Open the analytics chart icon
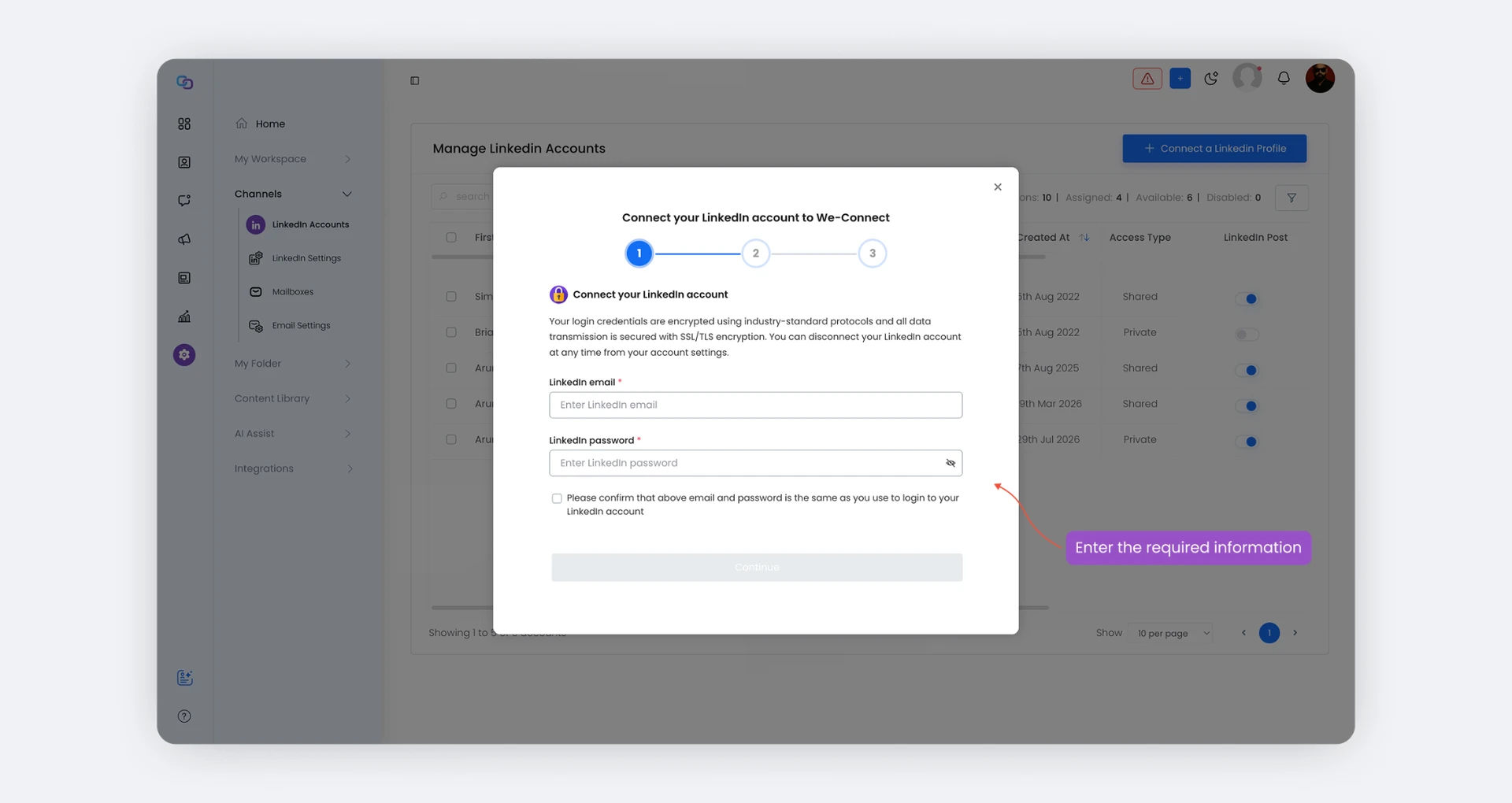The image size is (1512, 803). tap(184, 316)
